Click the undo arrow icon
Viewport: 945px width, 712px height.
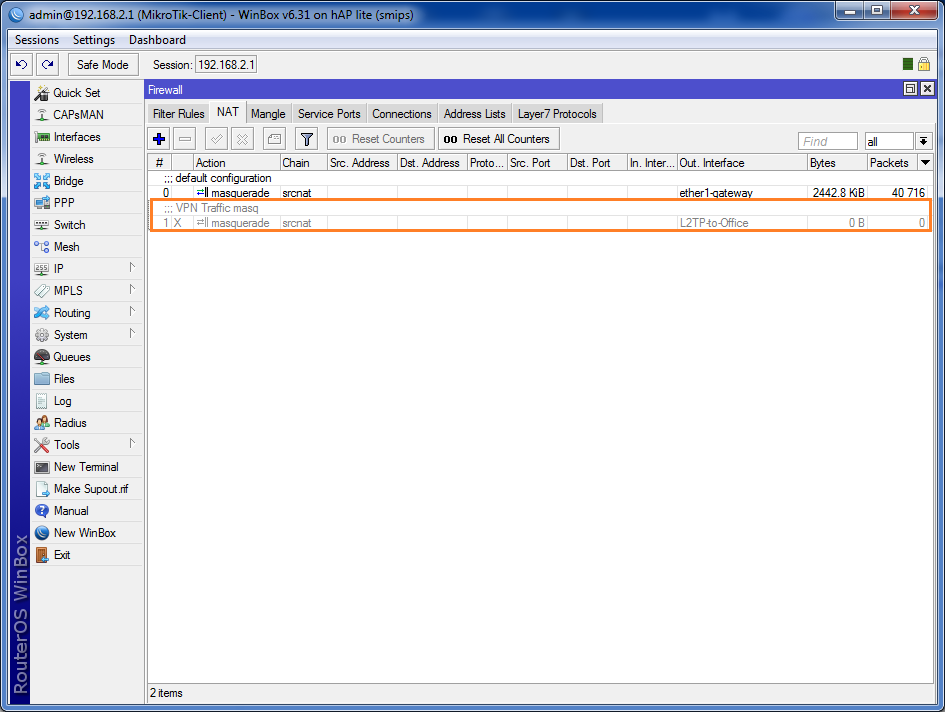[22, 65]
